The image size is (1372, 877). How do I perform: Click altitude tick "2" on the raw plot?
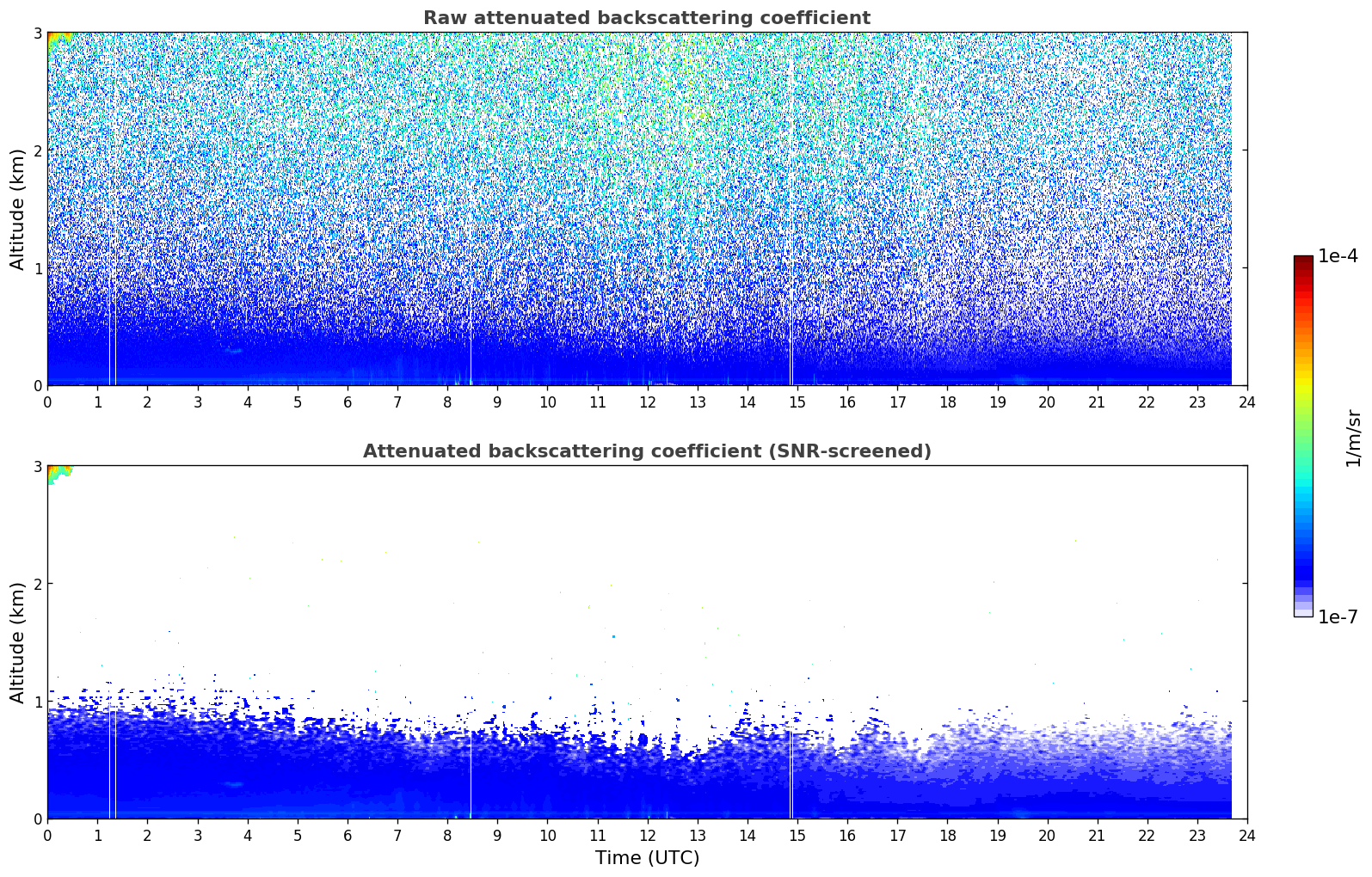tap(37, 150)
